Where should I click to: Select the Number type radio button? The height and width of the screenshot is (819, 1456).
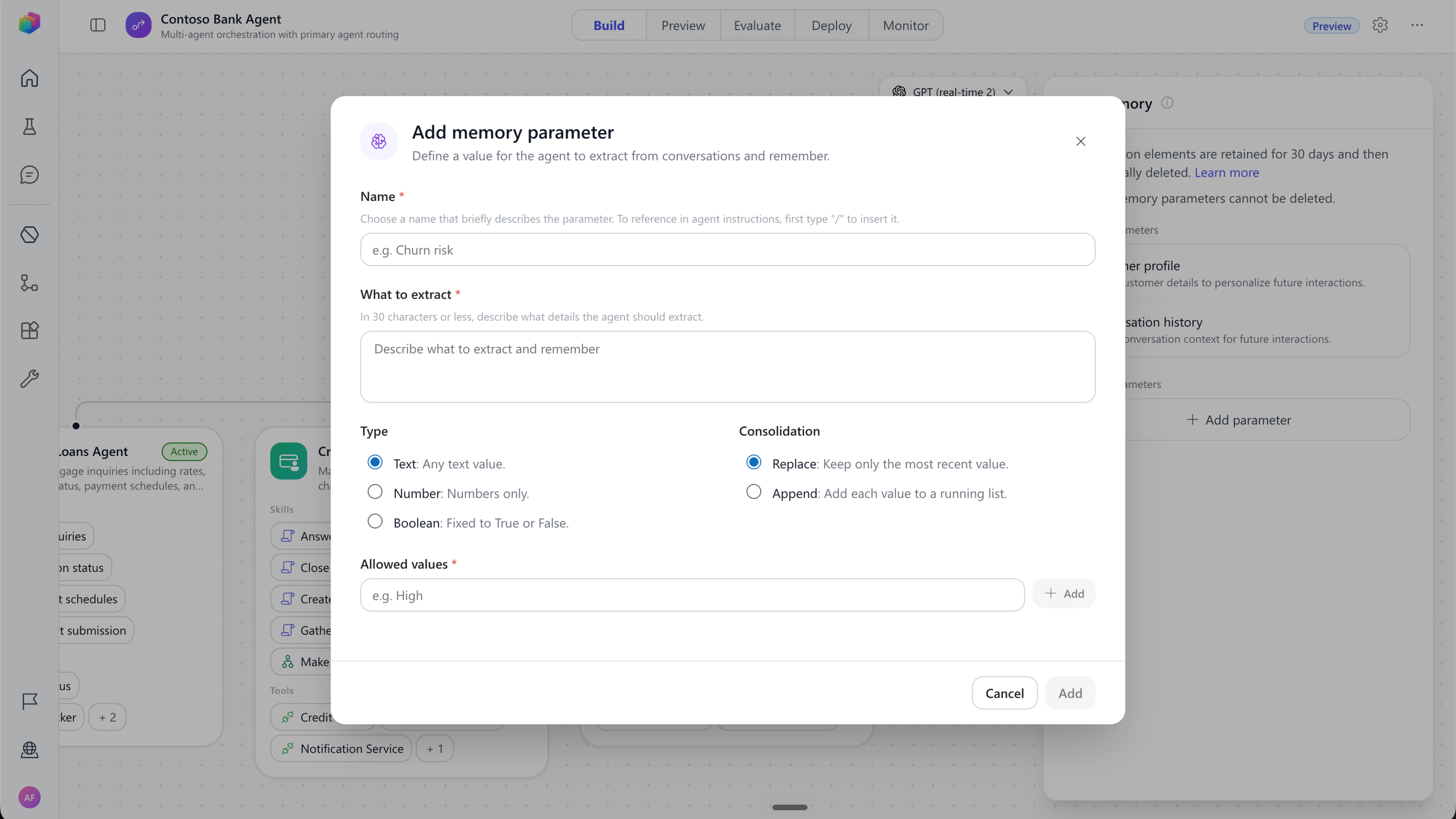point(375,492)
